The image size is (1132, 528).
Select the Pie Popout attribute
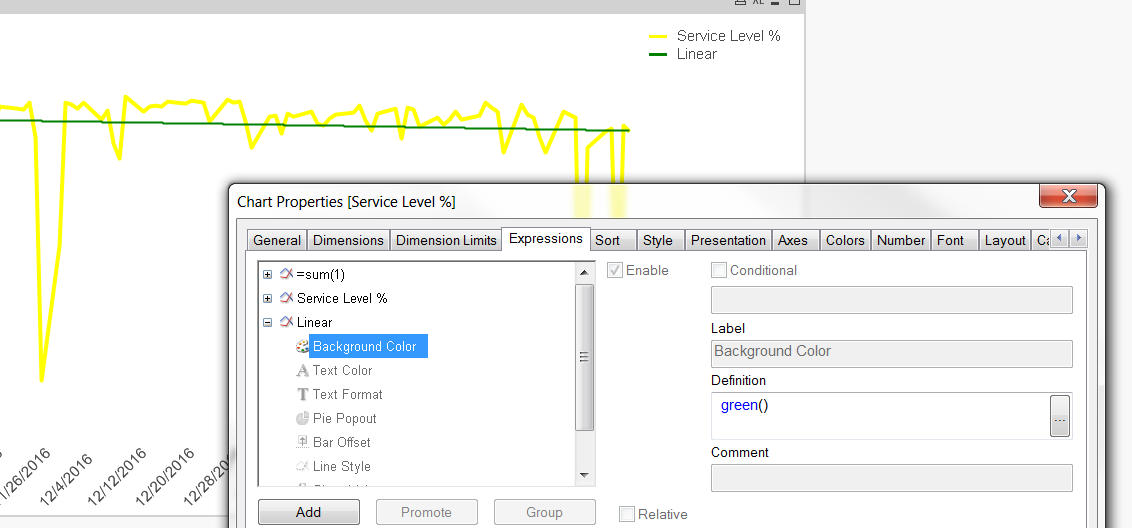click(344, 418)
